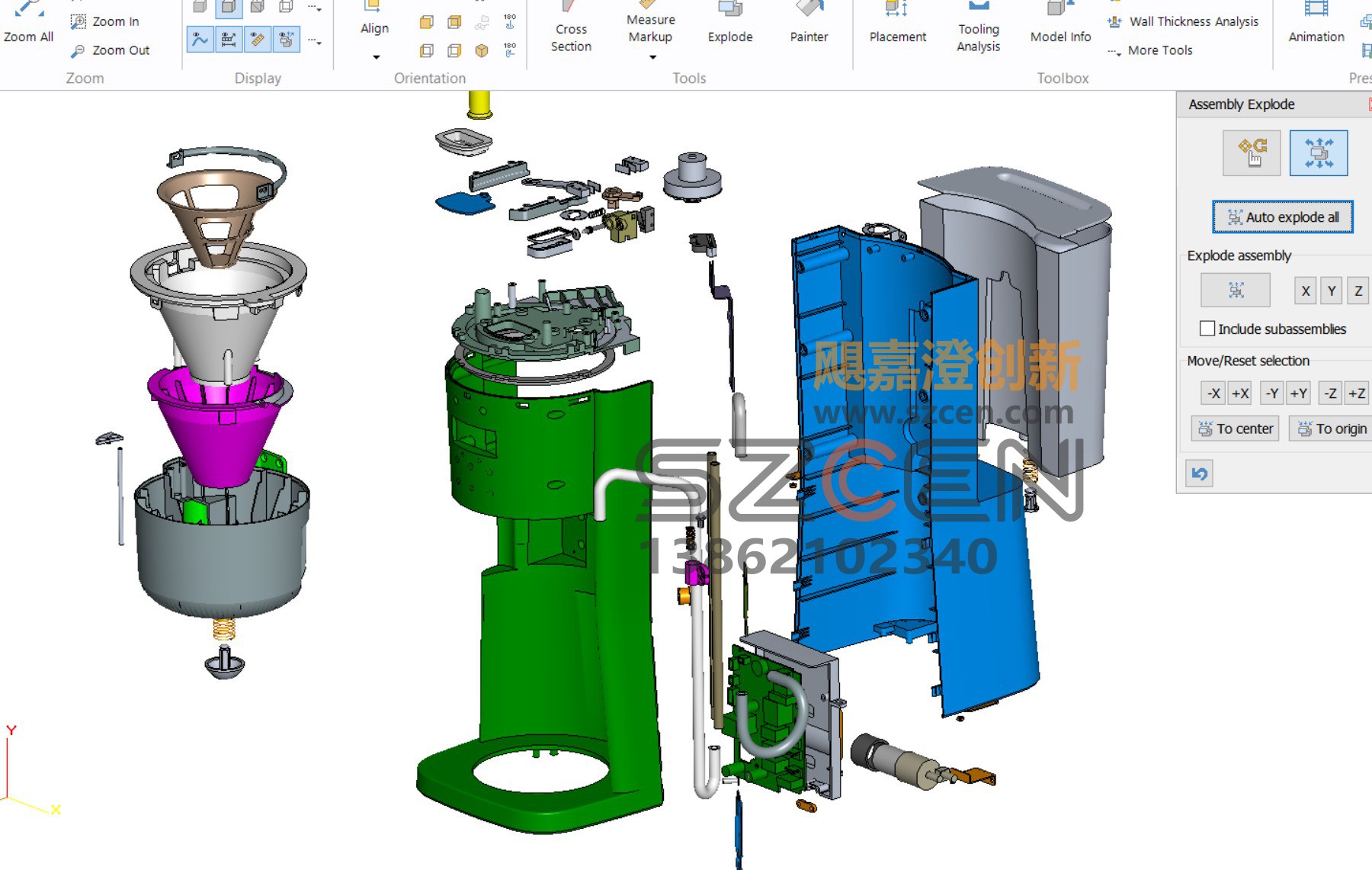This screenshot has height=870, width=1372.
Task: Click Zoom In tool
Action: point(105,21)
